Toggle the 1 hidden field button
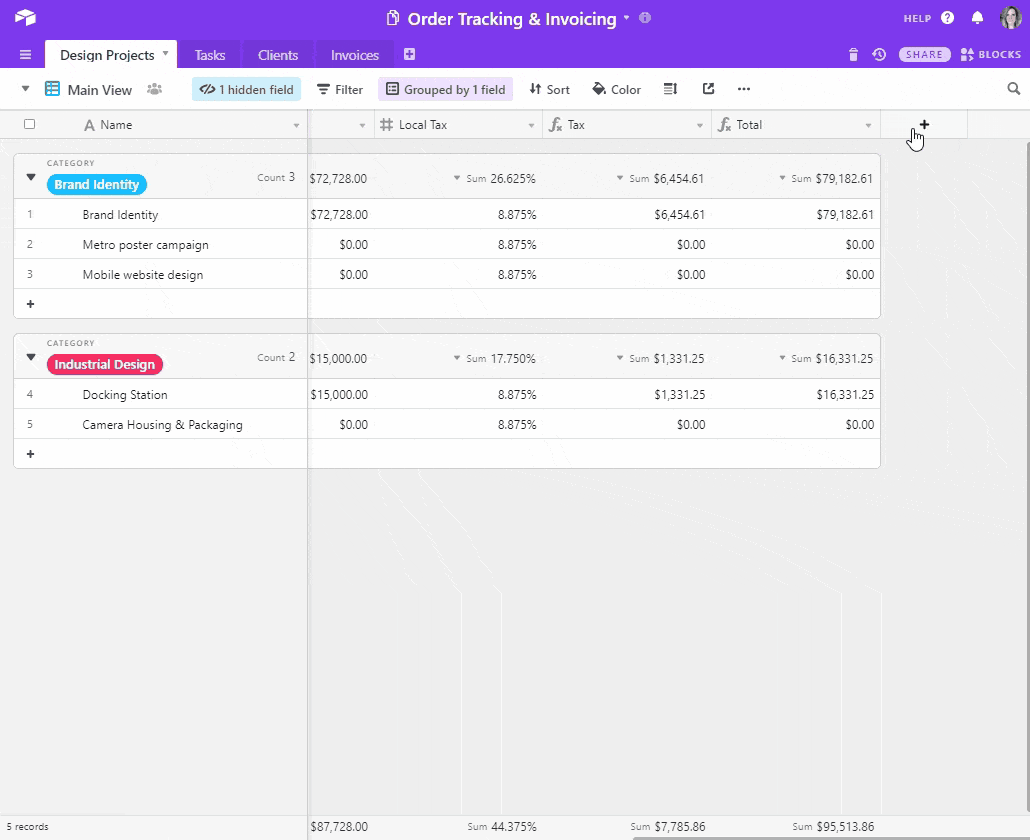This screenshot has width=1030, height=840. tap(246, 90)
